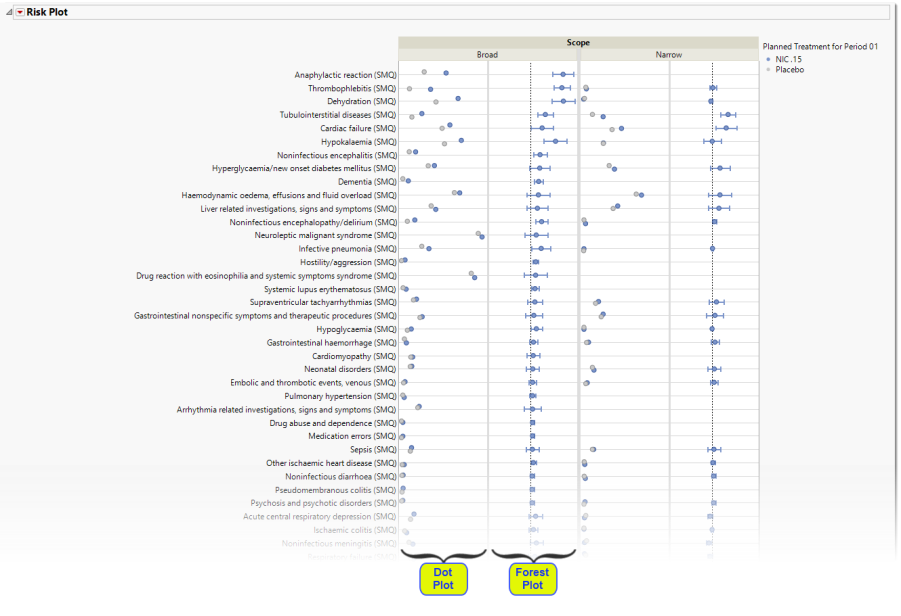Collapse the Risk Plot outline triangle
901x616 pixels.
[x=9, y=12]
